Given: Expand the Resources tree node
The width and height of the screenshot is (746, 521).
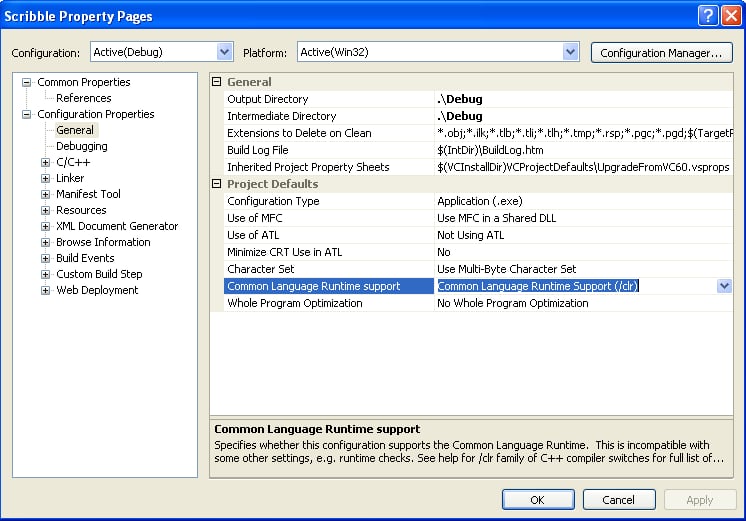Looking at the screenshot, I should (x=46, y=210).
